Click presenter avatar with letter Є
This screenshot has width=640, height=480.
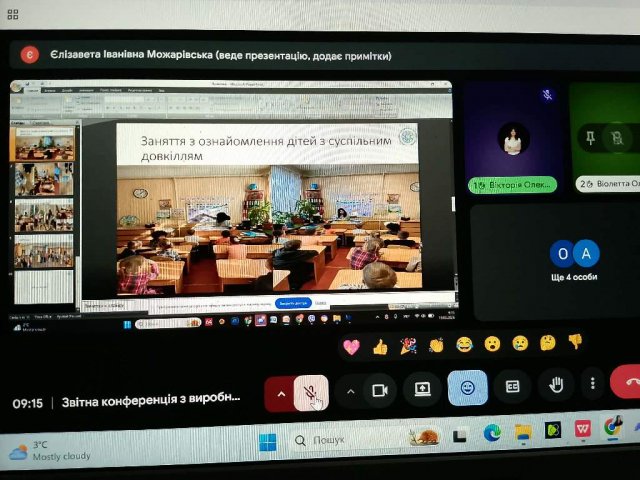pos(30,55)
